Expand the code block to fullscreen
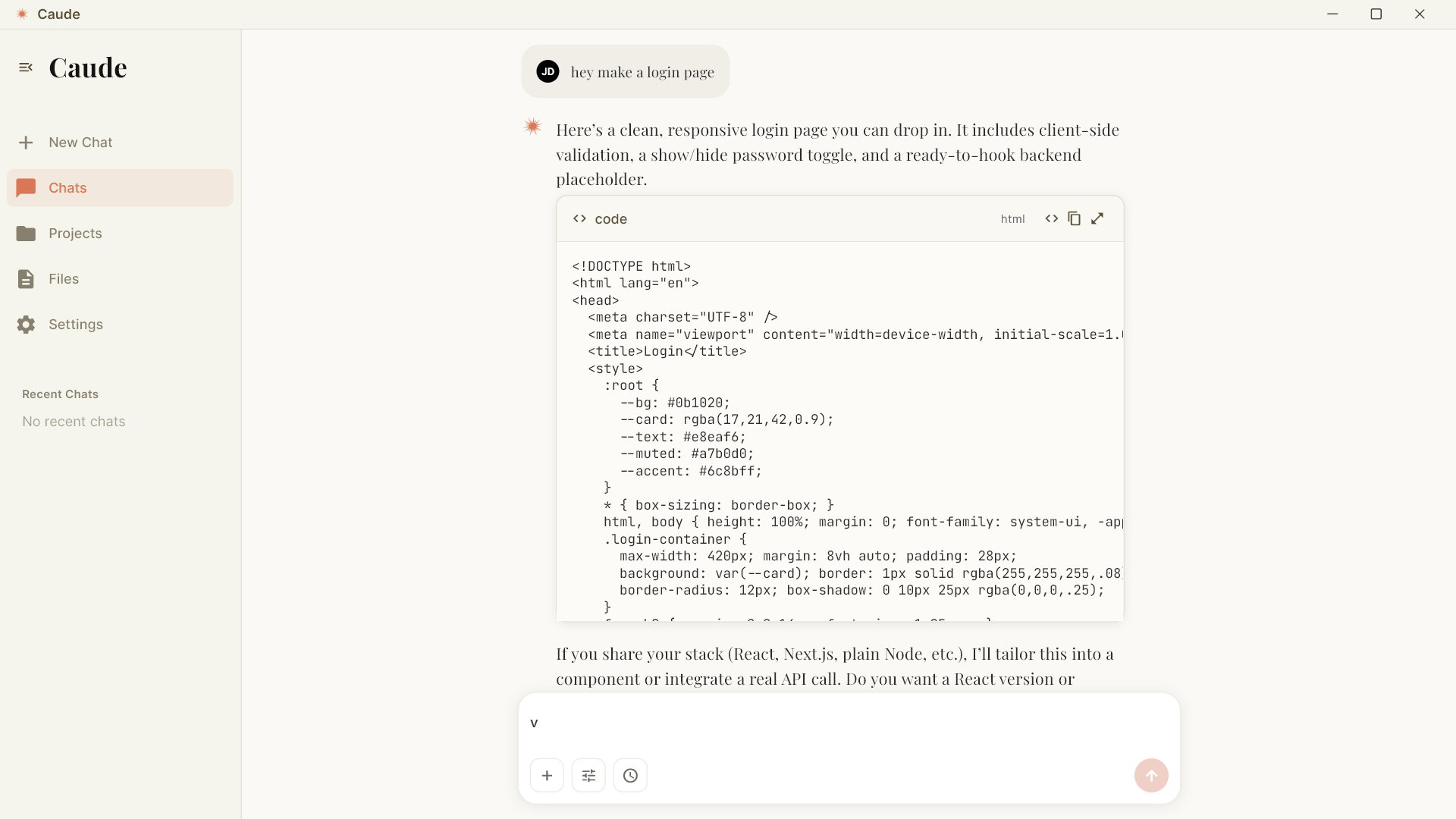This screenshot has width=1456, height=819. pos(1097,218)
